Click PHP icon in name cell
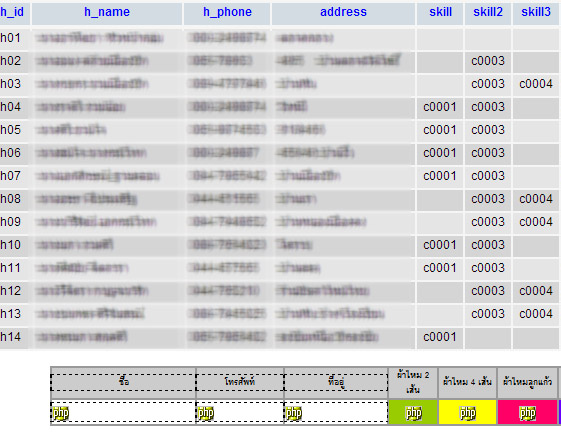 coord(61,413)
